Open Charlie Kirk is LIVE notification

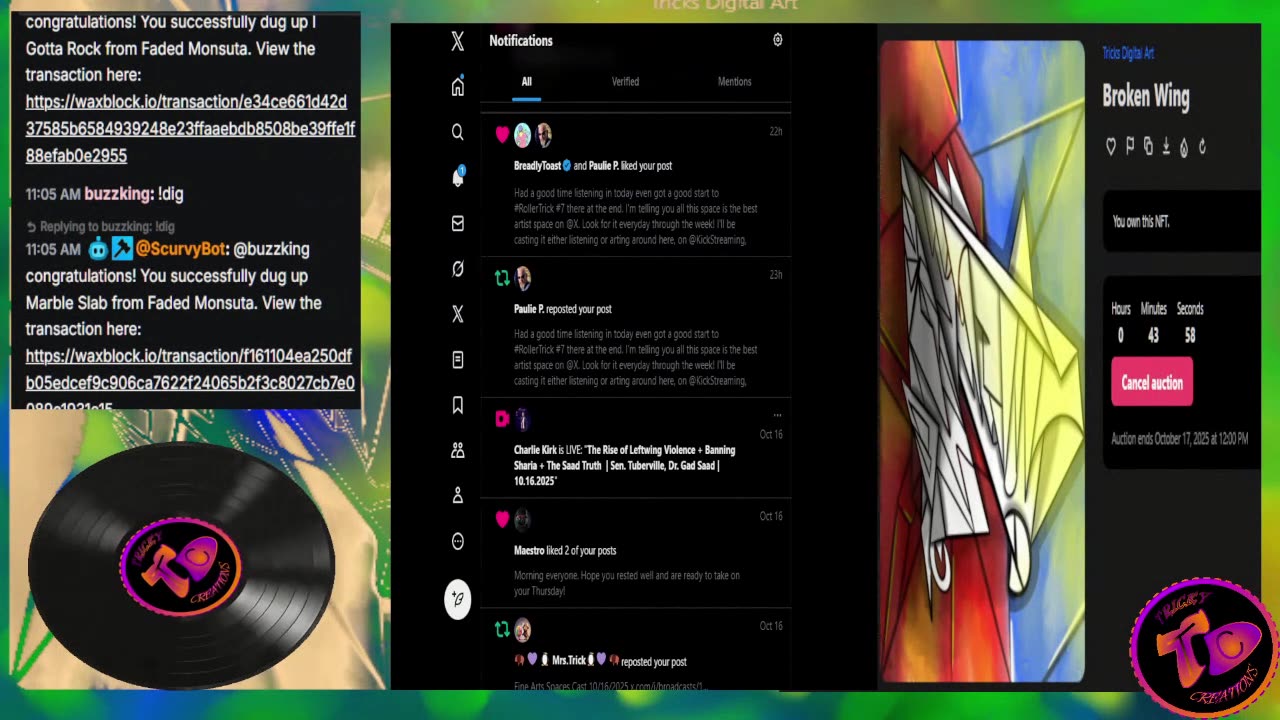coord(635,449)
